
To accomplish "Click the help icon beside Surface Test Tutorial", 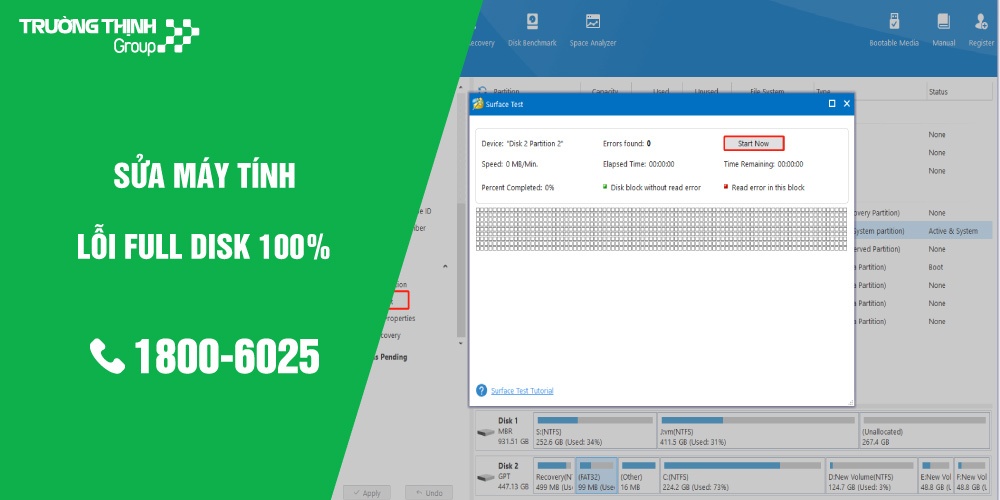I will (482, 390).
